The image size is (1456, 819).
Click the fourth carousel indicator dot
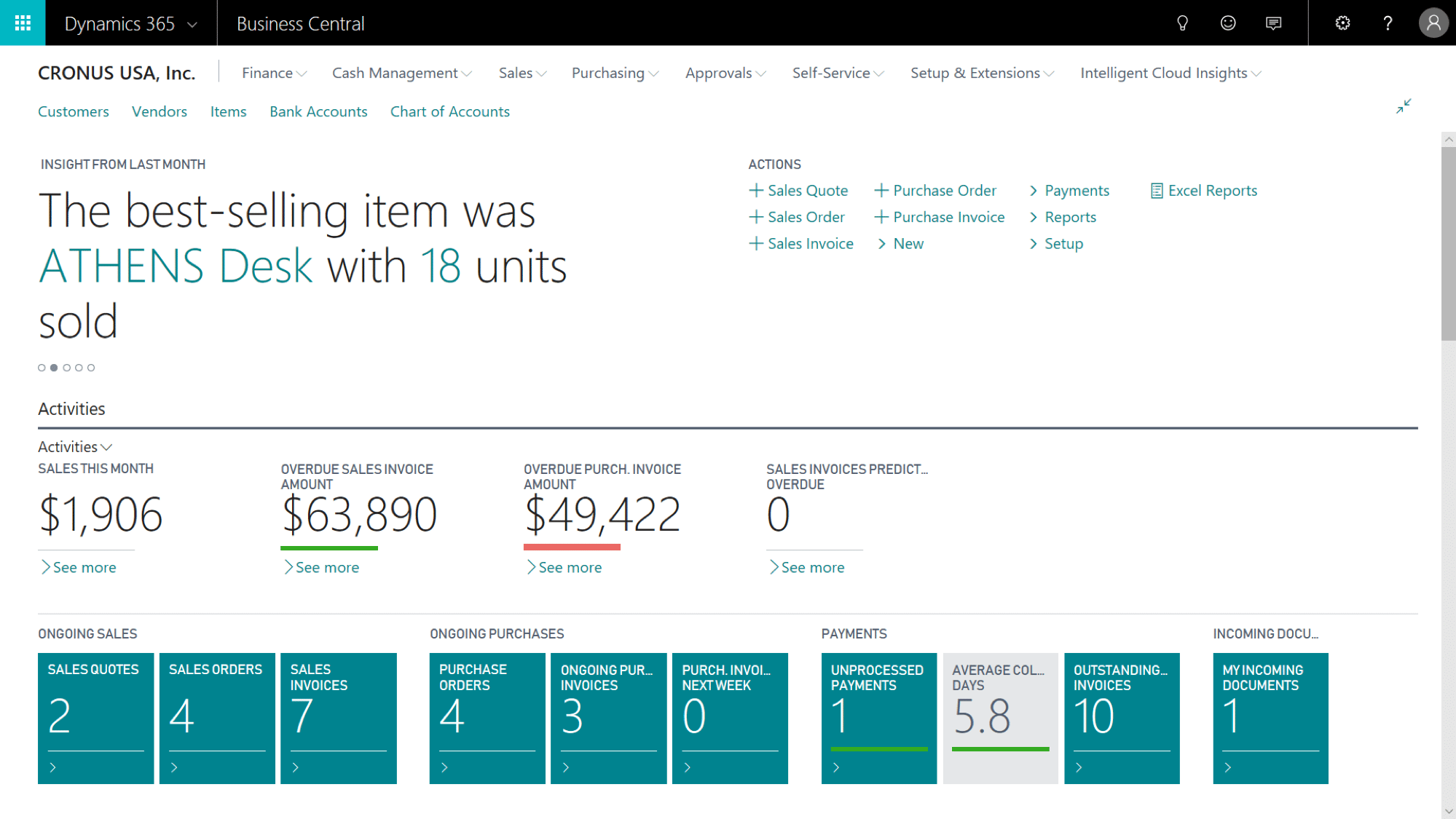pos(79,368)
